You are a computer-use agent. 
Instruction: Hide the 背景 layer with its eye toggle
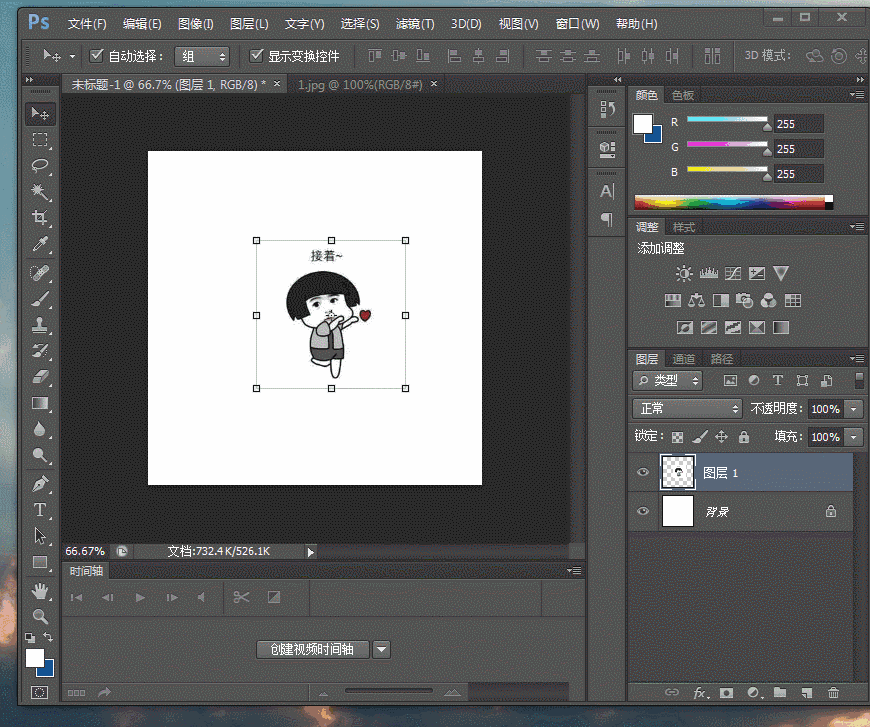coord(643,509)
